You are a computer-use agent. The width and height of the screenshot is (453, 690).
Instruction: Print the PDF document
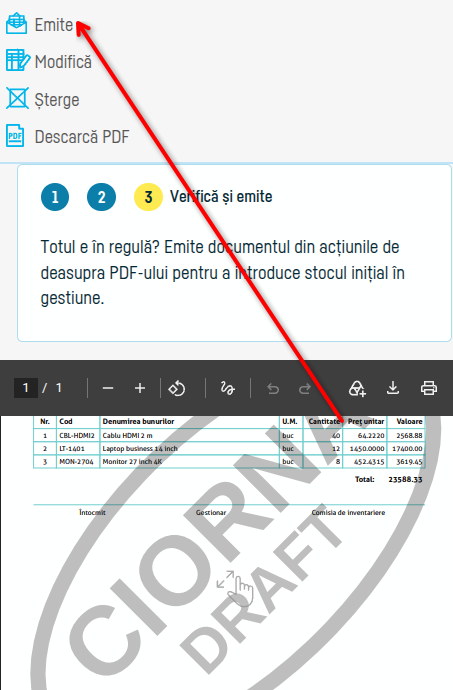click(x=429, y=388)
